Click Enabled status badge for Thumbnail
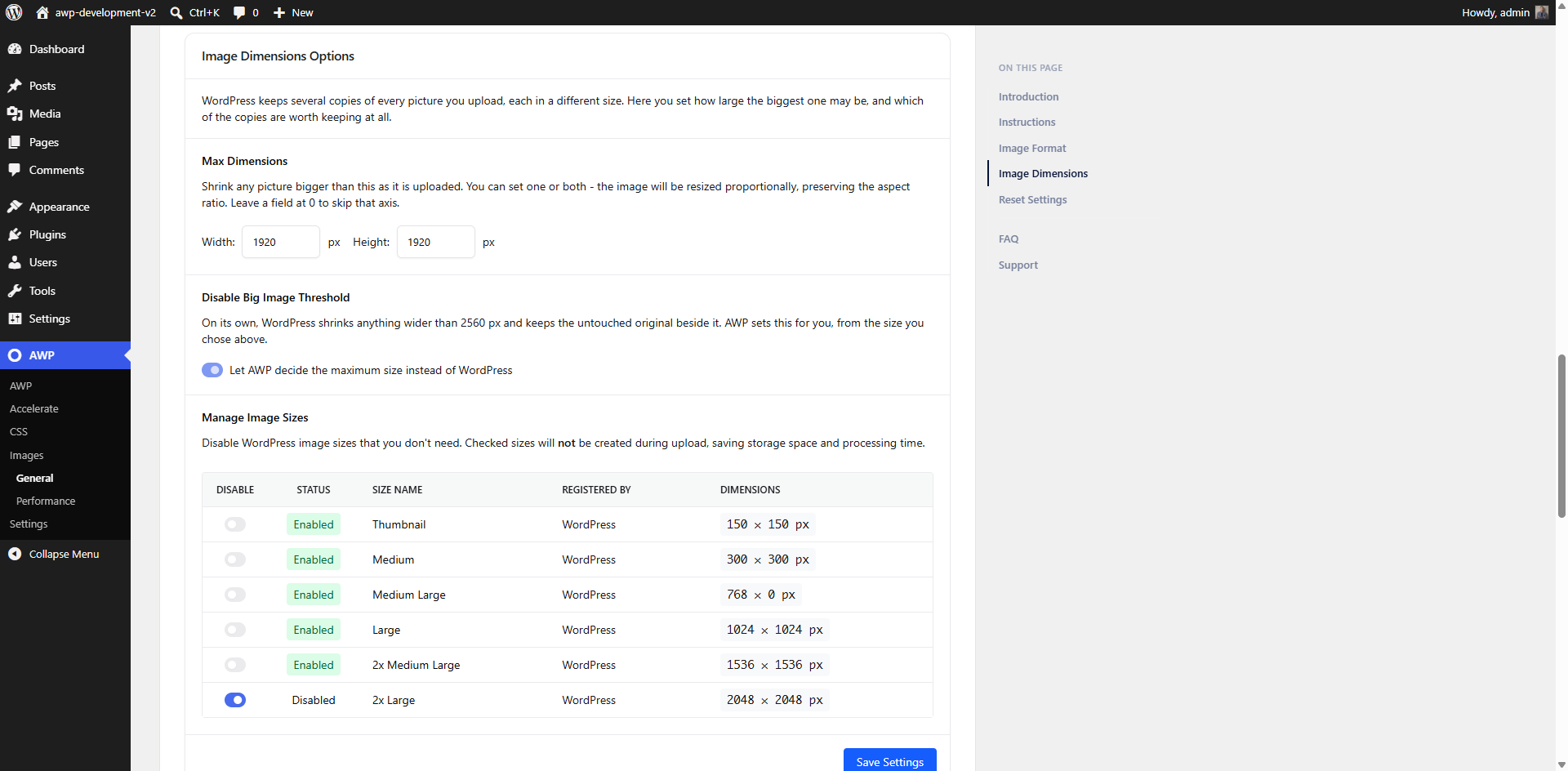The width and height of the screenshot is (1568, 771). [x=314, y=524]
